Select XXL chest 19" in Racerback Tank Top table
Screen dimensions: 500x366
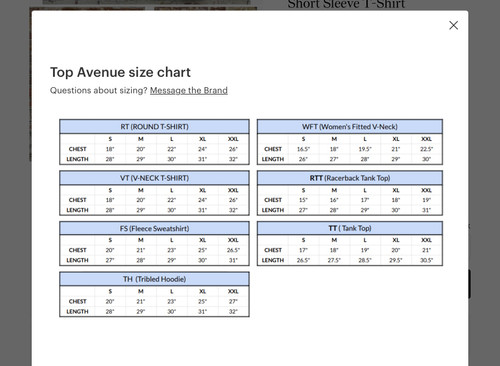click(426, 200)
